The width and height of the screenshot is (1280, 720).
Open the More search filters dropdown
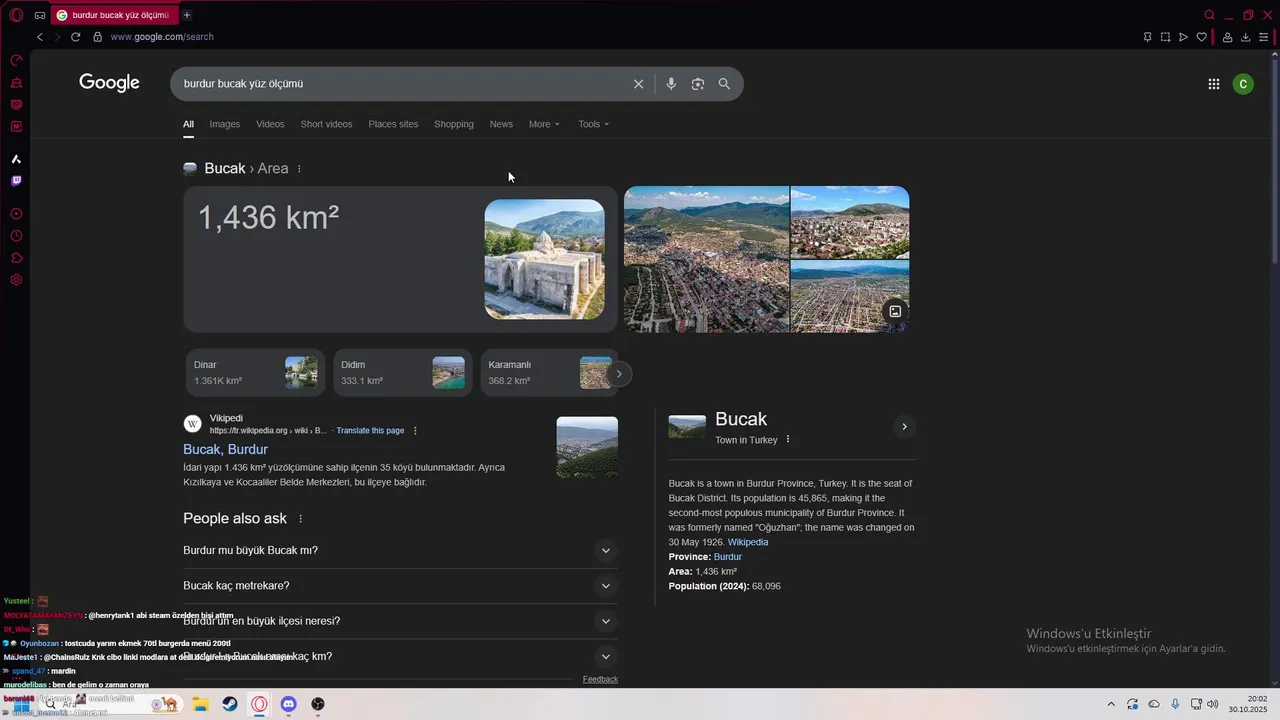544,124
